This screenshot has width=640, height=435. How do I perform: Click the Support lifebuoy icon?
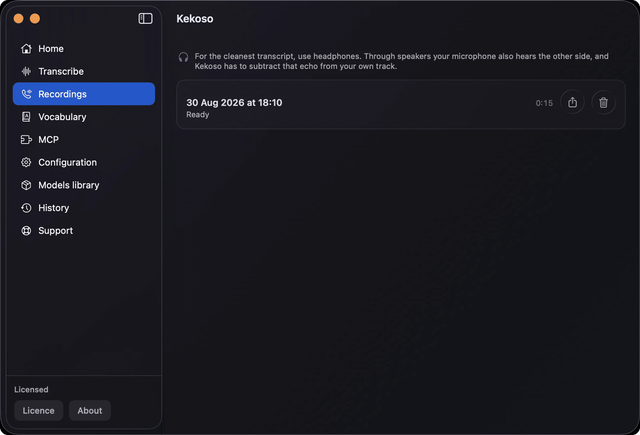click(x=26, y=231)
